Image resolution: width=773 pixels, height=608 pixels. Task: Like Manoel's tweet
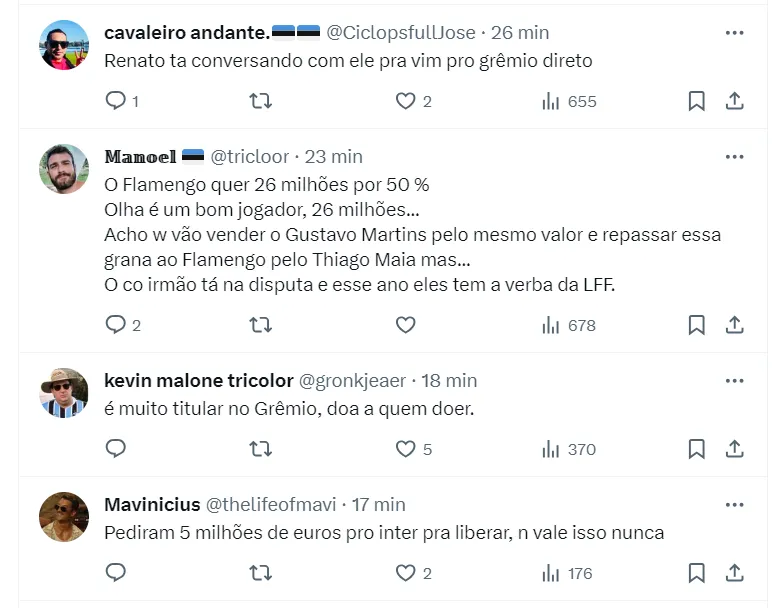tap(405, 325)
